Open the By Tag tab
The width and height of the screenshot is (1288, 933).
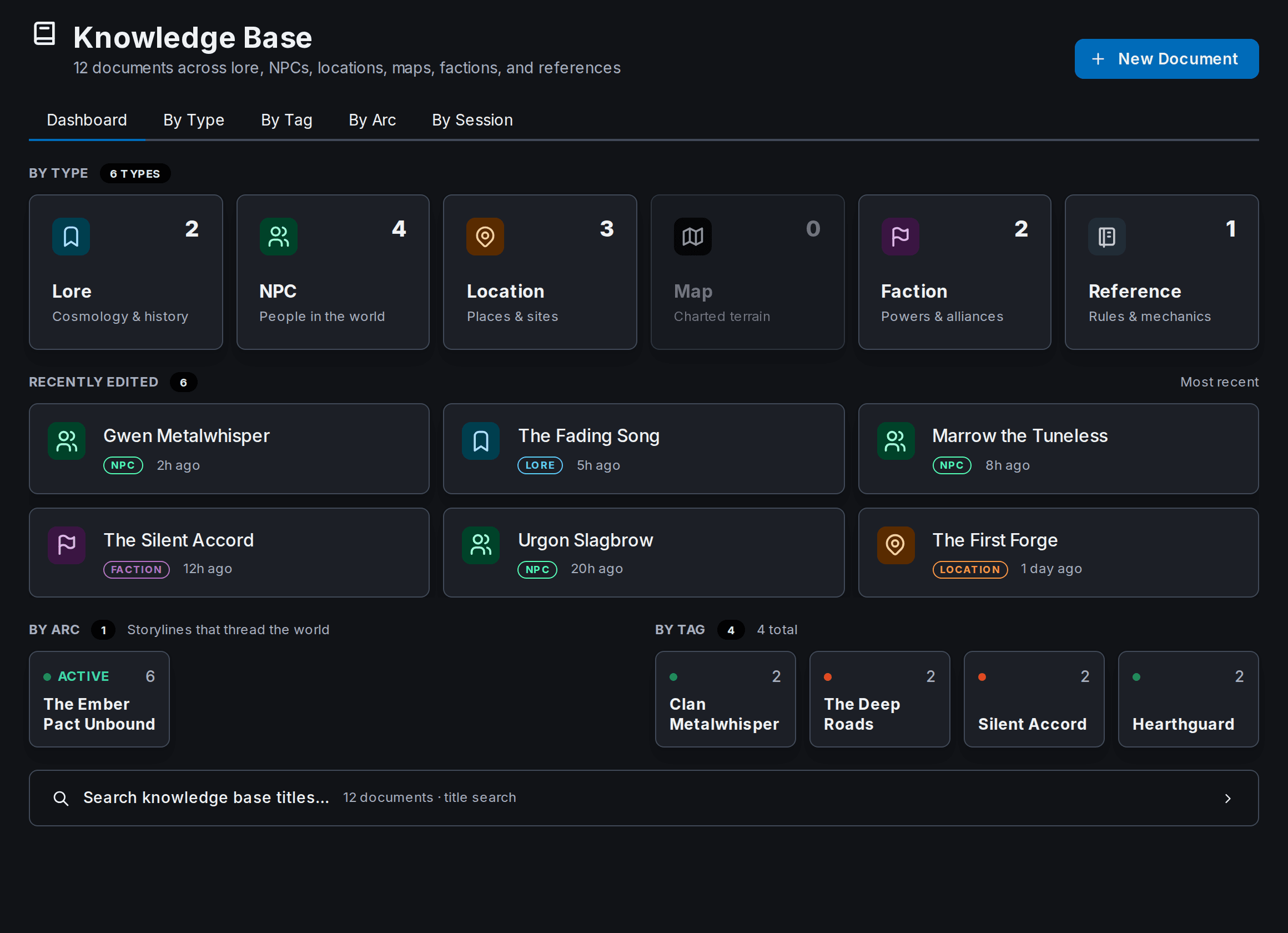pos(286,120)
